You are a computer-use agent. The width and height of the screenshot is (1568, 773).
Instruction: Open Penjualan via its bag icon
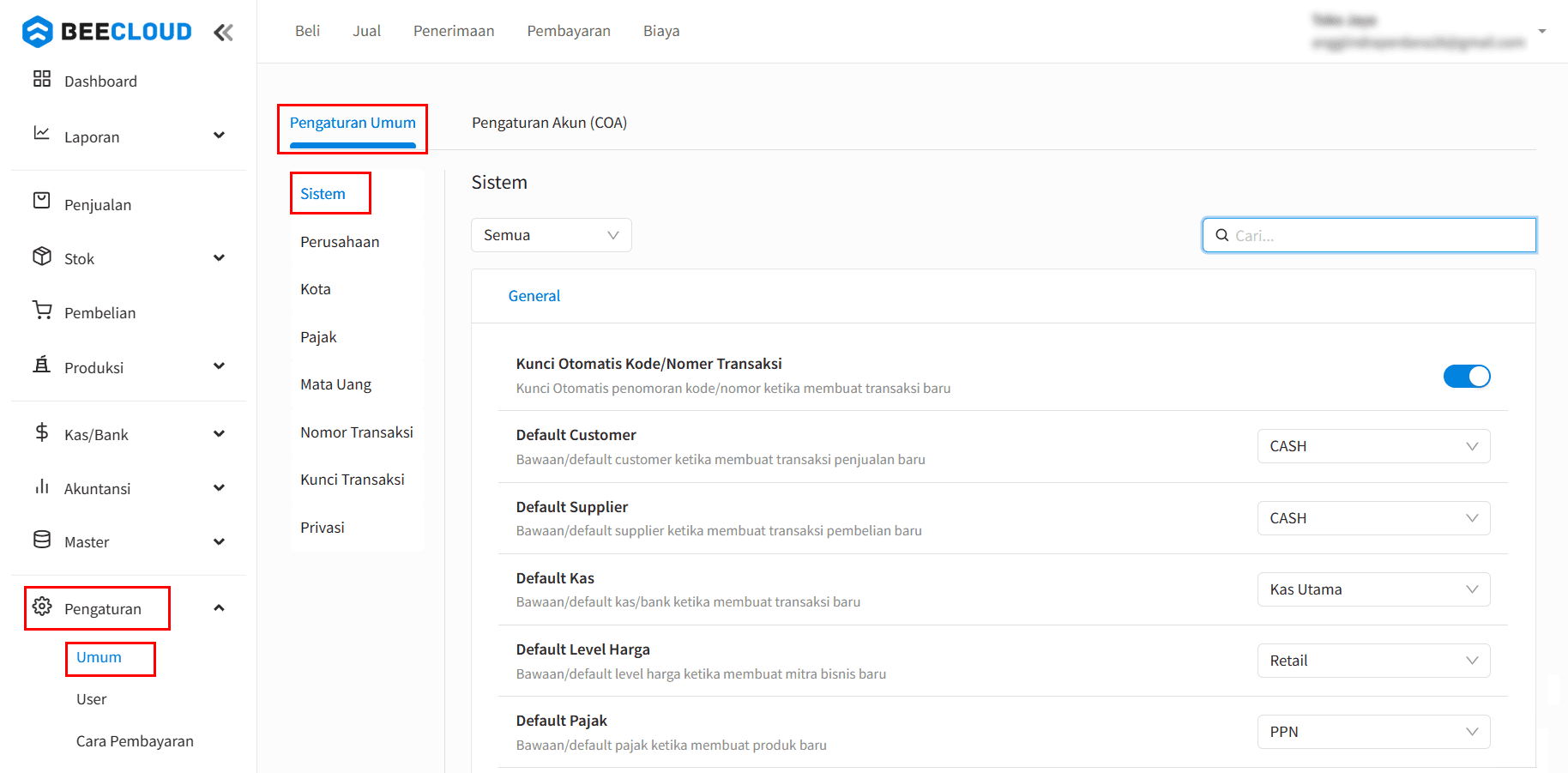[42, 201]
